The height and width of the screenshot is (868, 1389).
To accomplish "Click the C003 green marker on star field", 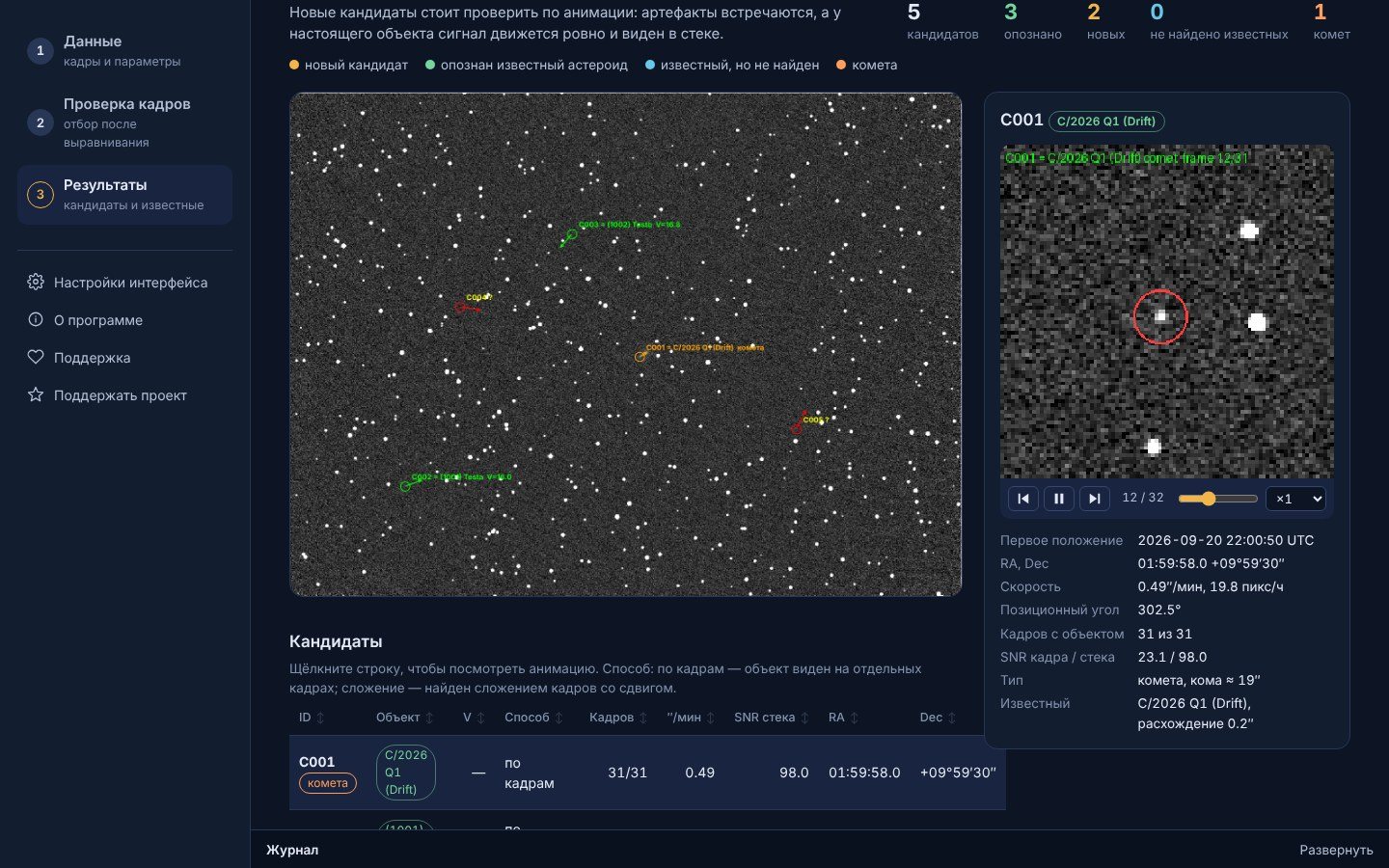I will pos(571,234).
